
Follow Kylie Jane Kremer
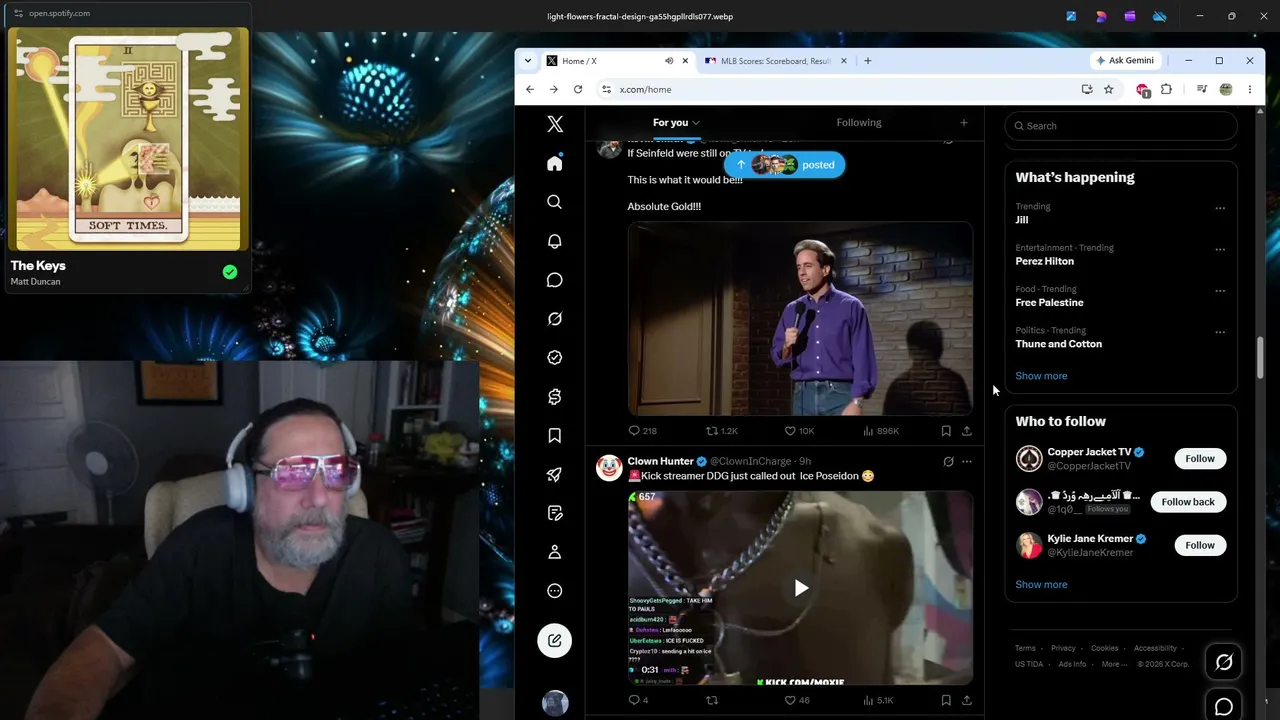pos(1200,545)
